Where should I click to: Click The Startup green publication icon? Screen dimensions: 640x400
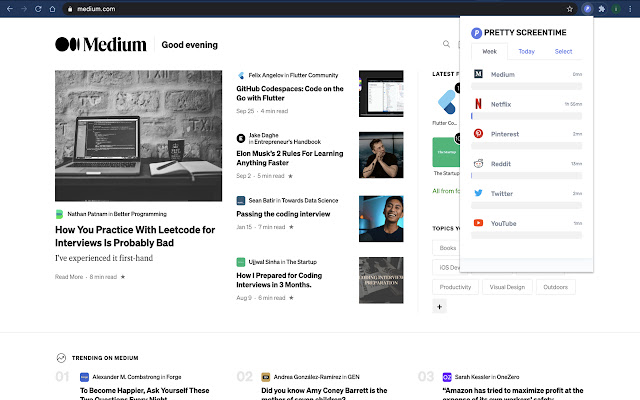pyautogui.click(x=446, y=152)
